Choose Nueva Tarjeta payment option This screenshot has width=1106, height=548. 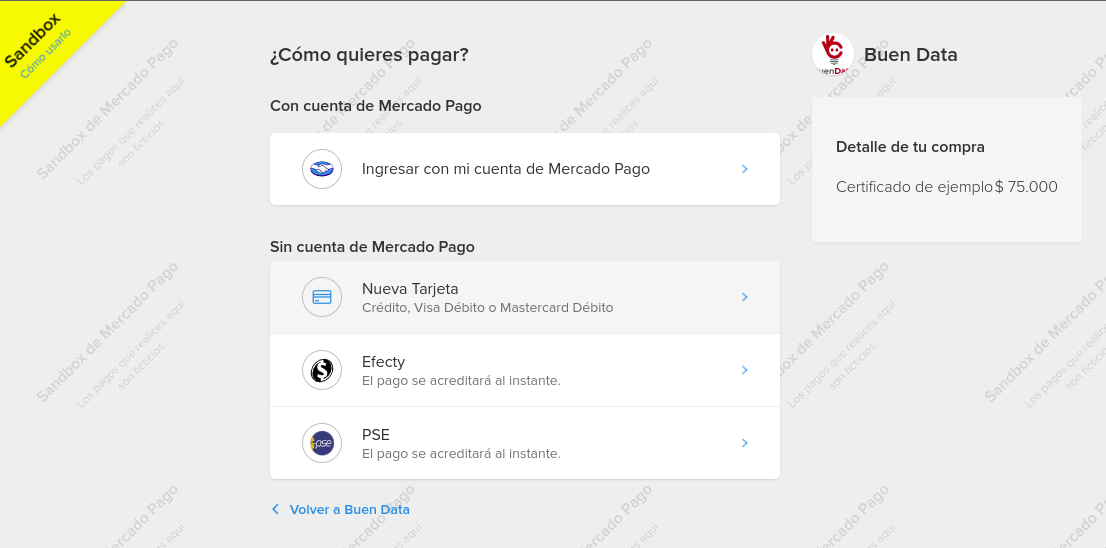pyautogui.click(x=525, y=297)
